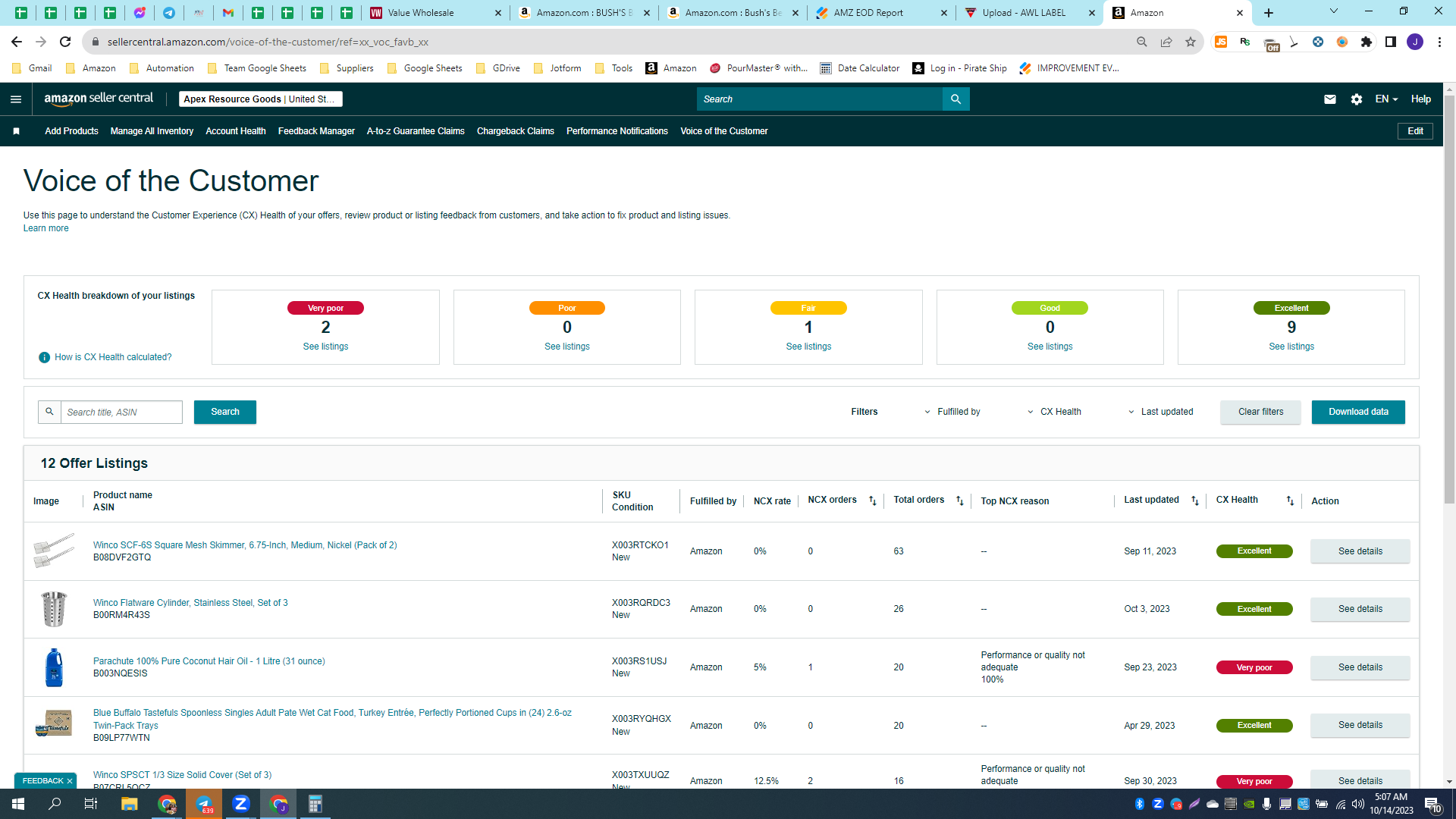
Task: See listings under Excellent
Action: tap(1291, 347)
